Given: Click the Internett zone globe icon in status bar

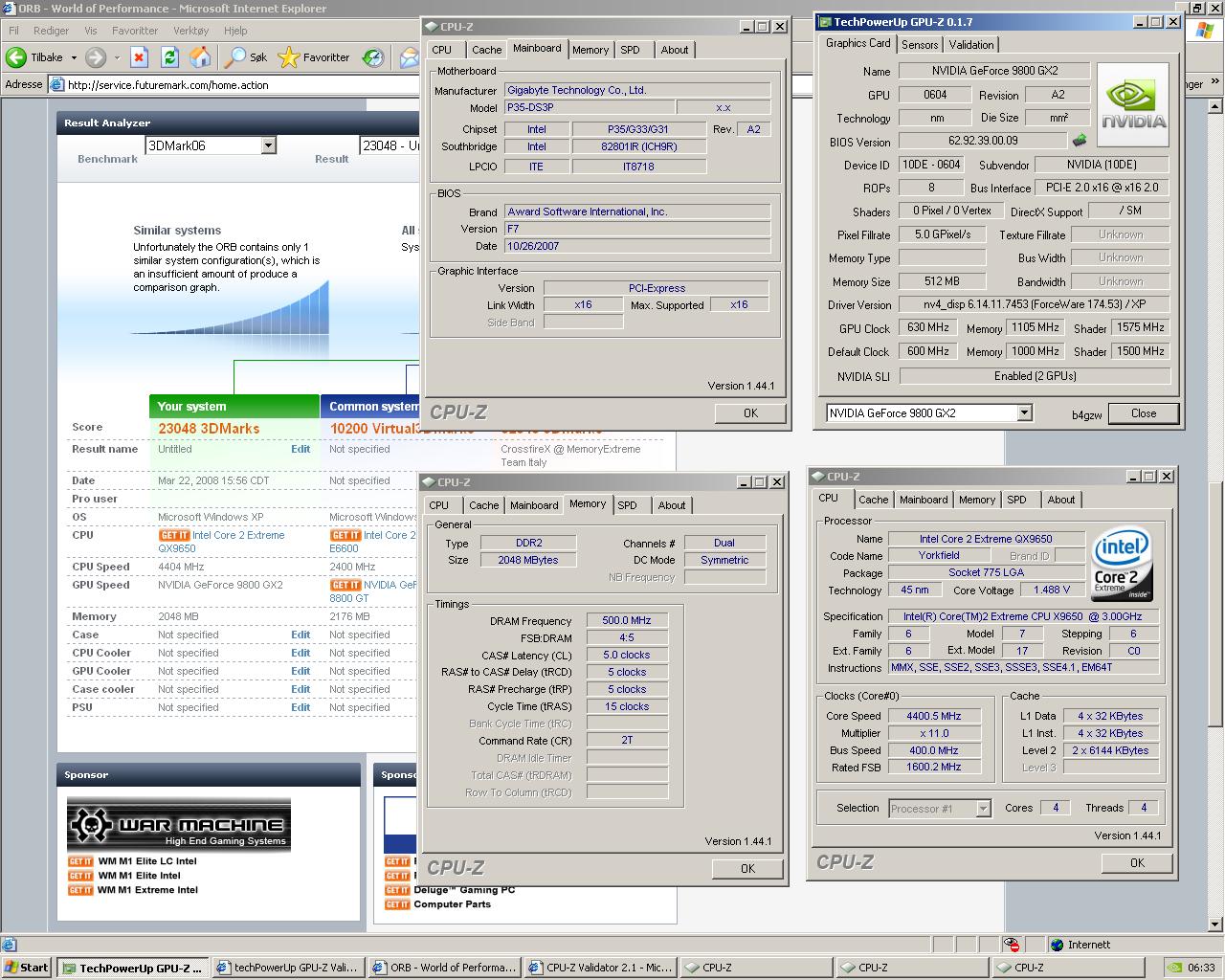Looking at the screenshot, I should [1057, 945].
